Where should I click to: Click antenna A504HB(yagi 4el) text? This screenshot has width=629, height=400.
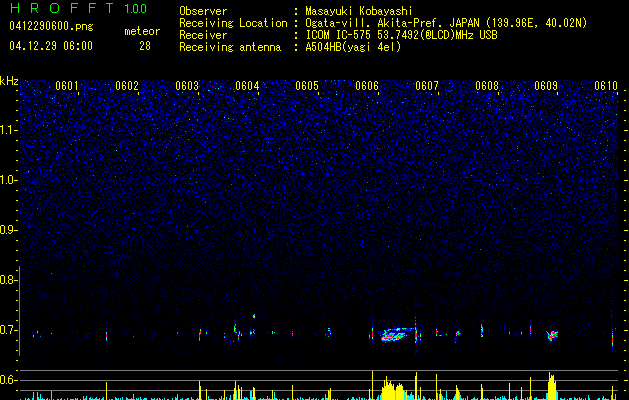[353, 47]
